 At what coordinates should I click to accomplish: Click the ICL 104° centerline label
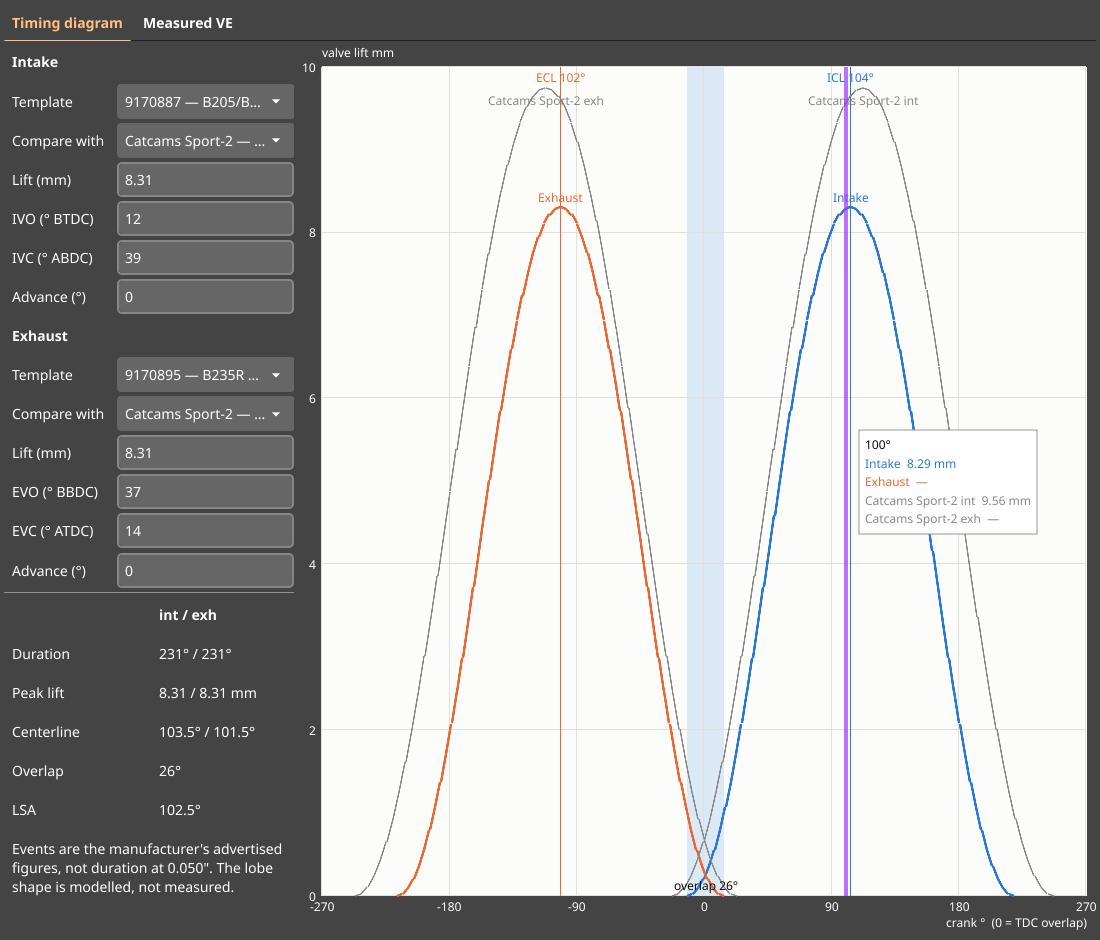pos(850,78)
